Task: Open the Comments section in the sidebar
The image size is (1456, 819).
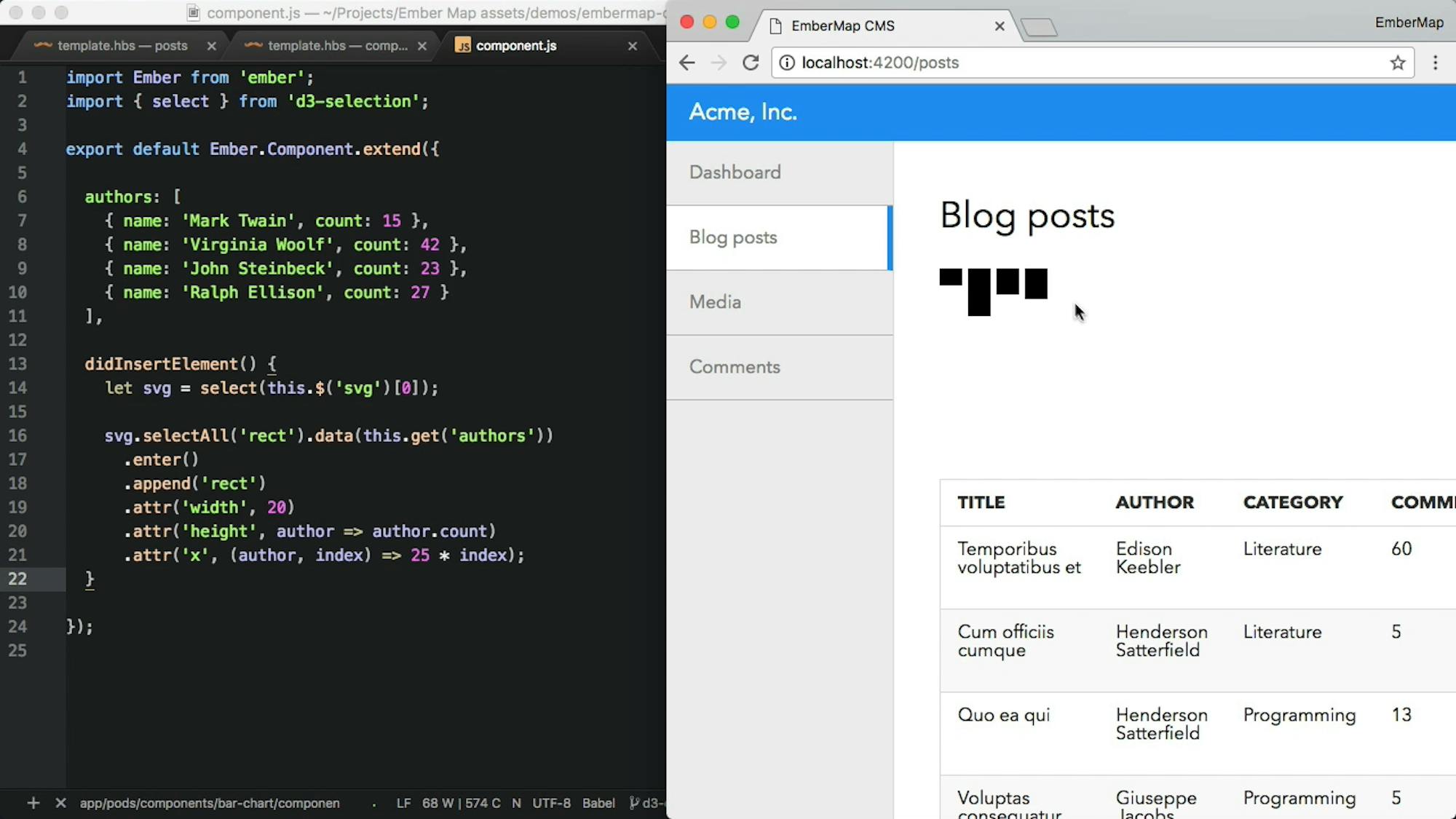Action: (735, 367)
